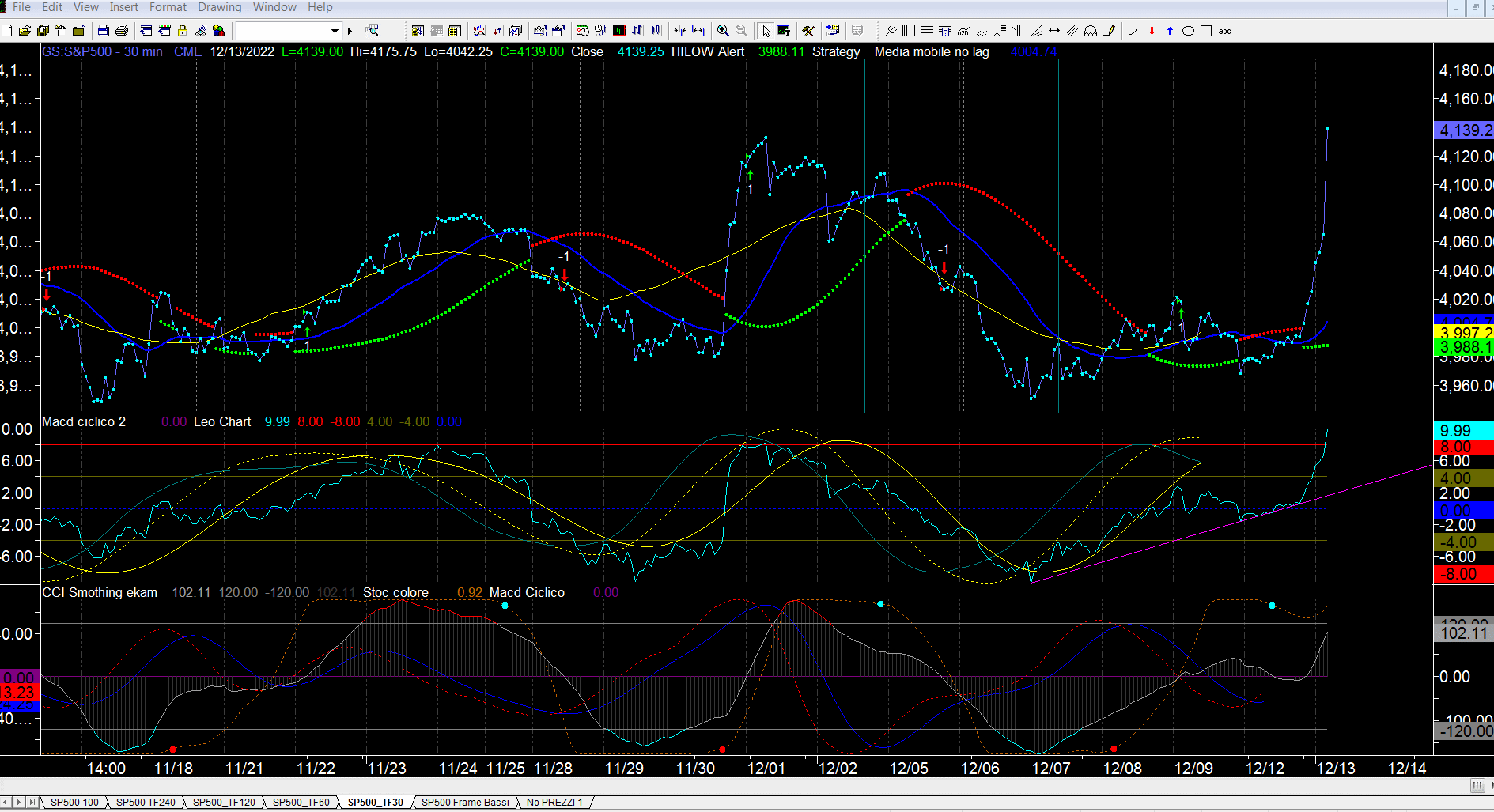Open the symbol combo box dropdown arrow
This screenshot has width=1494, height=812.
click(335, 31)
